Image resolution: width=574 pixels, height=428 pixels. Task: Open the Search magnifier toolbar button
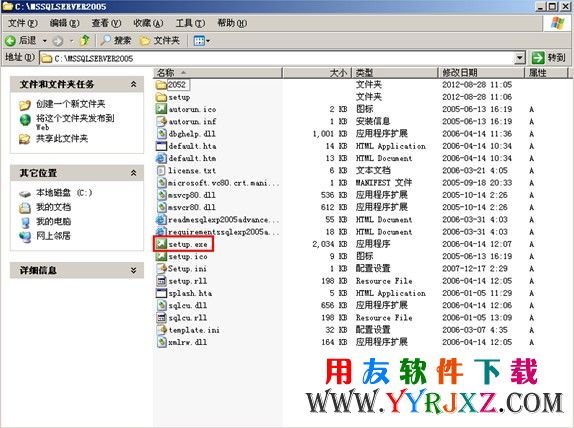point(116,40)
